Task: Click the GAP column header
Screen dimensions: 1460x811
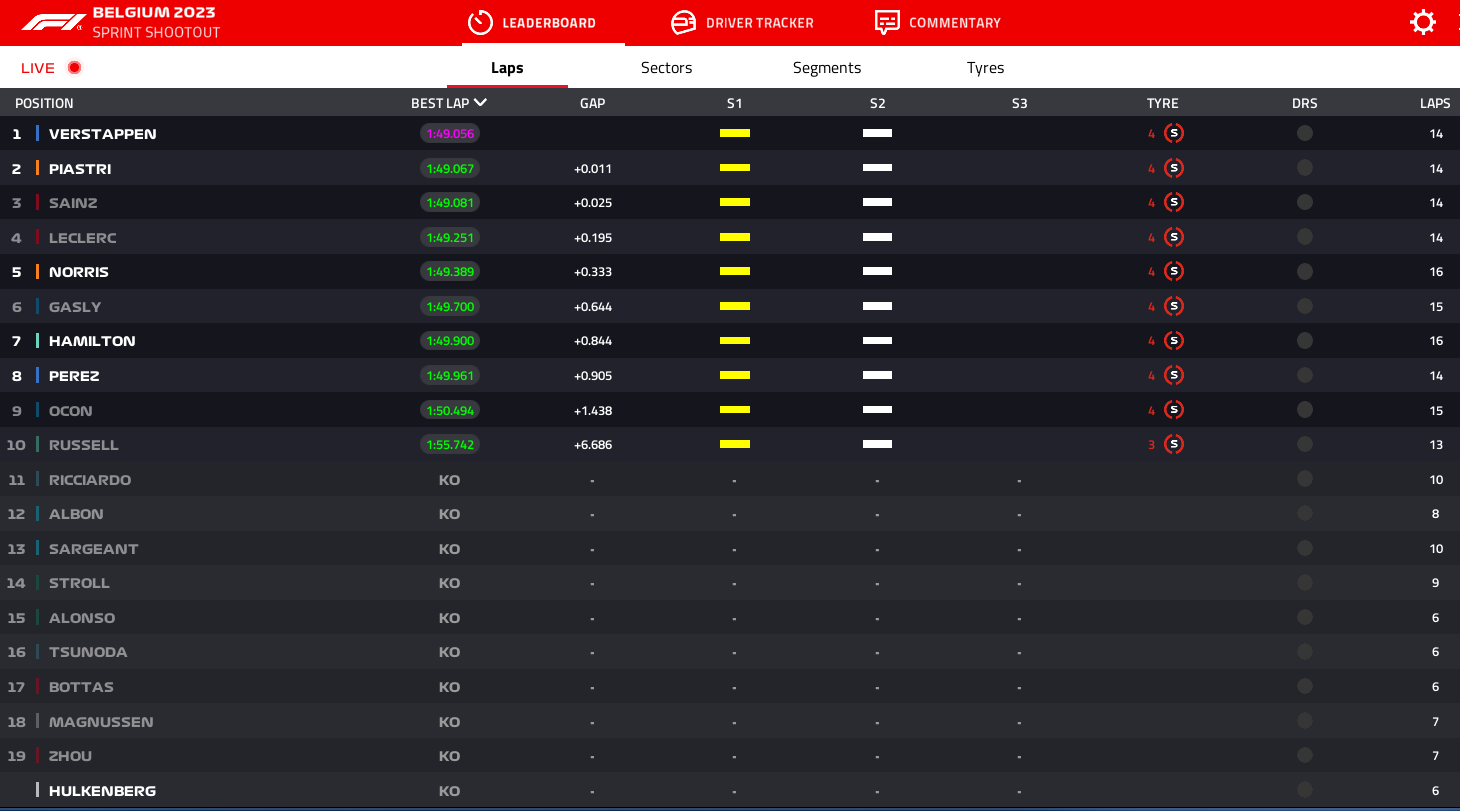Action: [x=592, y=103]
